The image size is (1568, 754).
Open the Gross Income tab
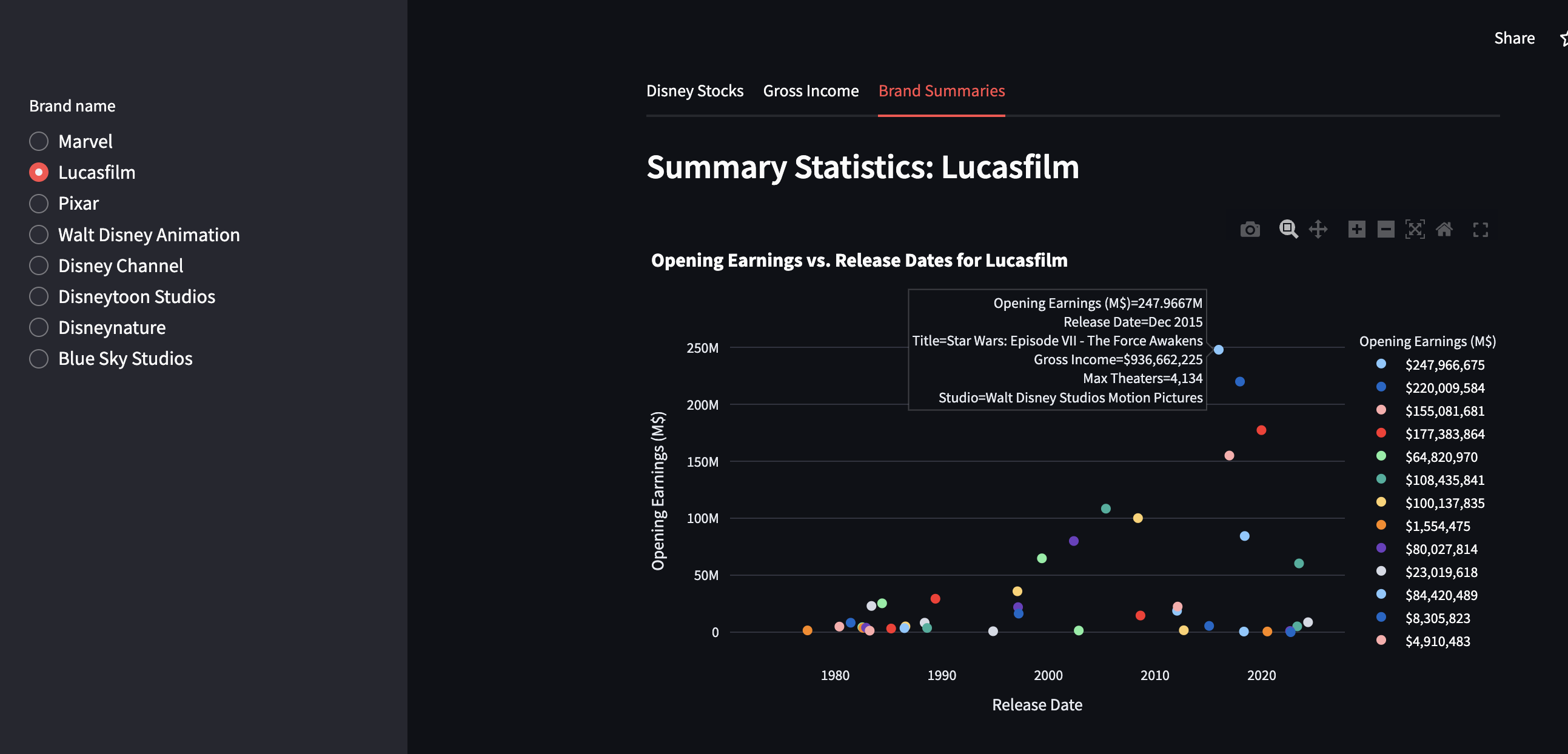[811, 91]
